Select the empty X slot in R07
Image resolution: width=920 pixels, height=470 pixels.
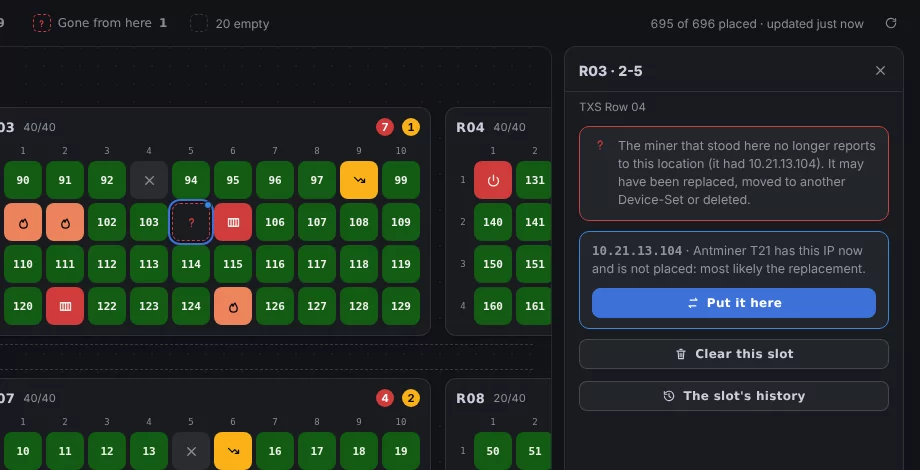pyautogui.click(x=191, y=451)
